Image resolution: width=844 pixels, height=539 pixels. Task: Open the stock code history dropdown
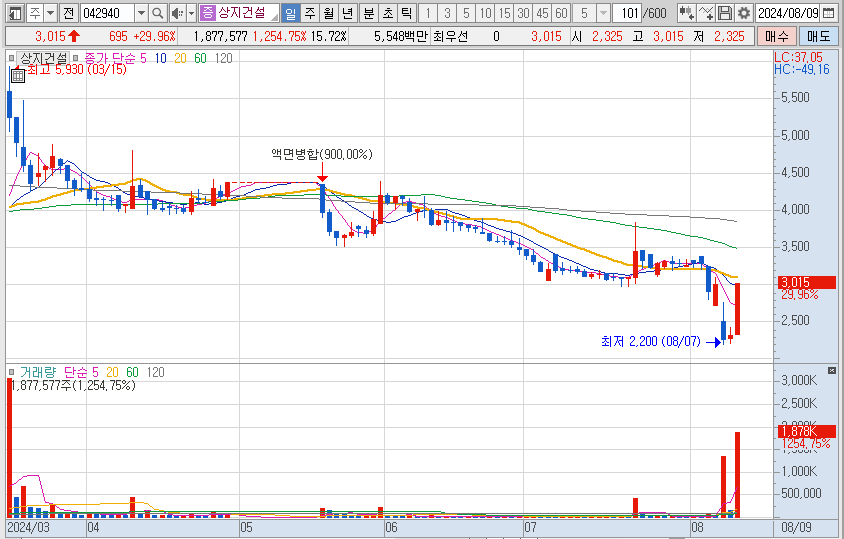pyautogui.click(x=141, y=13)
